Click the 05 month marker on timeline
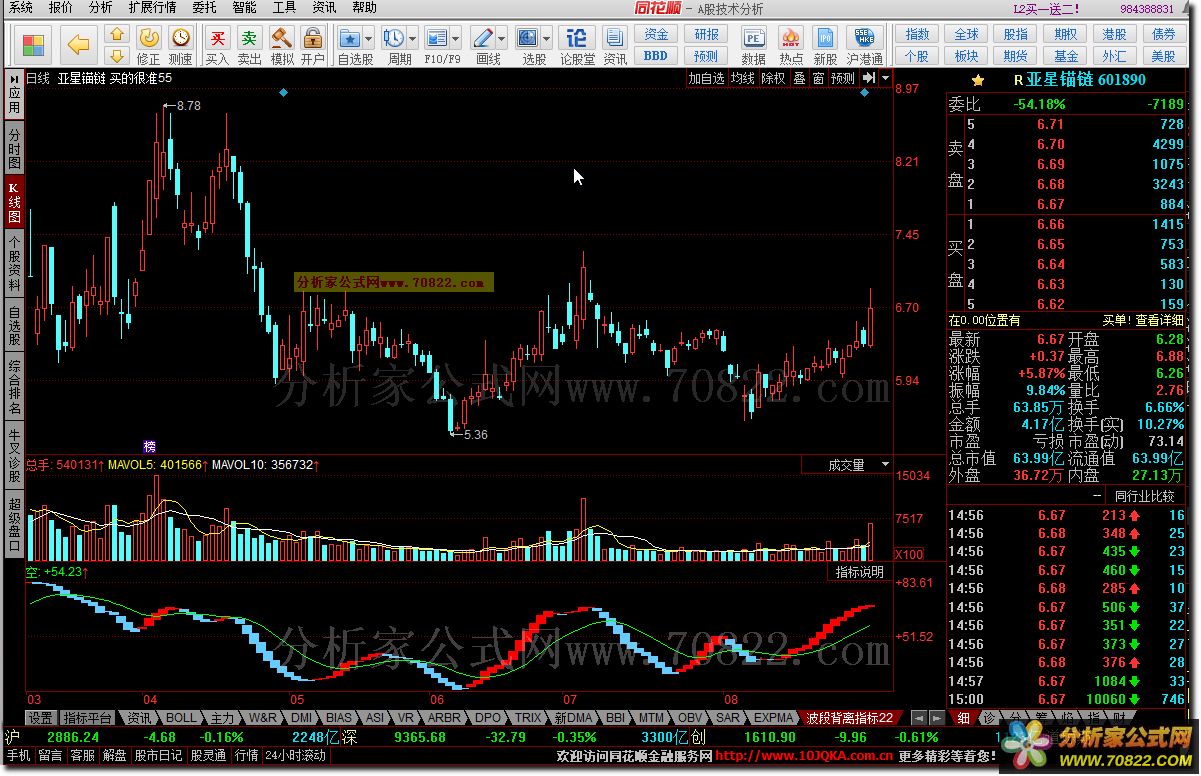1201x776 pixels. pos(297,699)
